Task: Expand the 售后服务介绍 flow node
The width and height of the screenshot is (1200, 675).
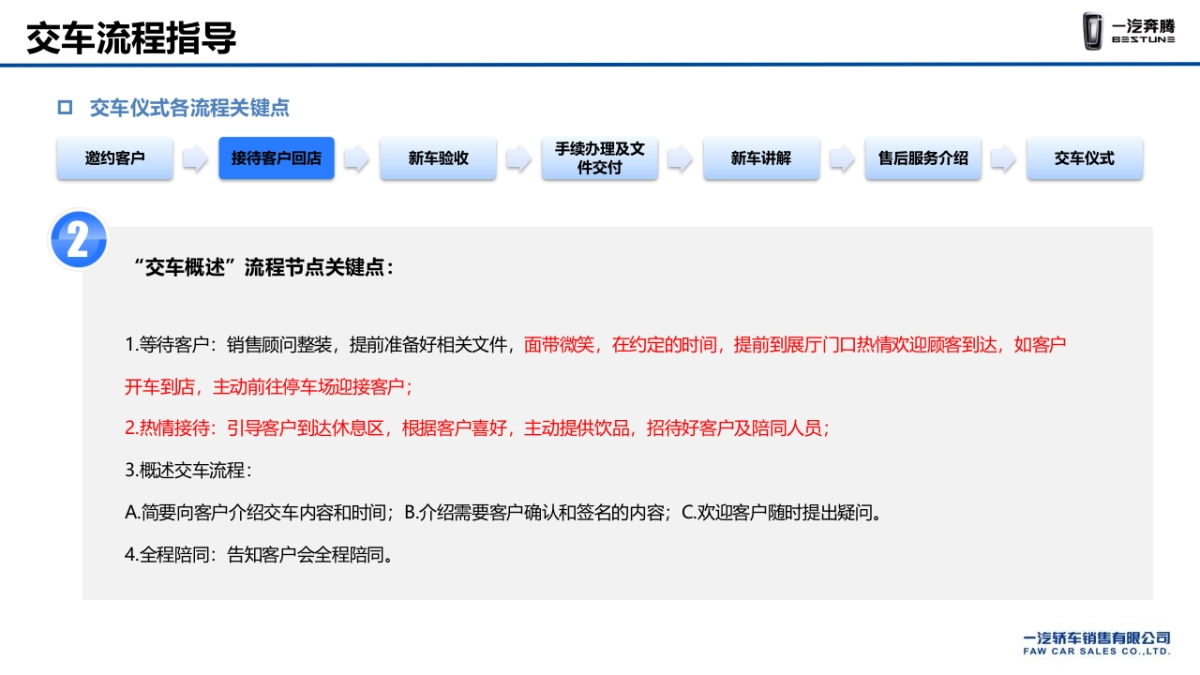Action: 923,159
